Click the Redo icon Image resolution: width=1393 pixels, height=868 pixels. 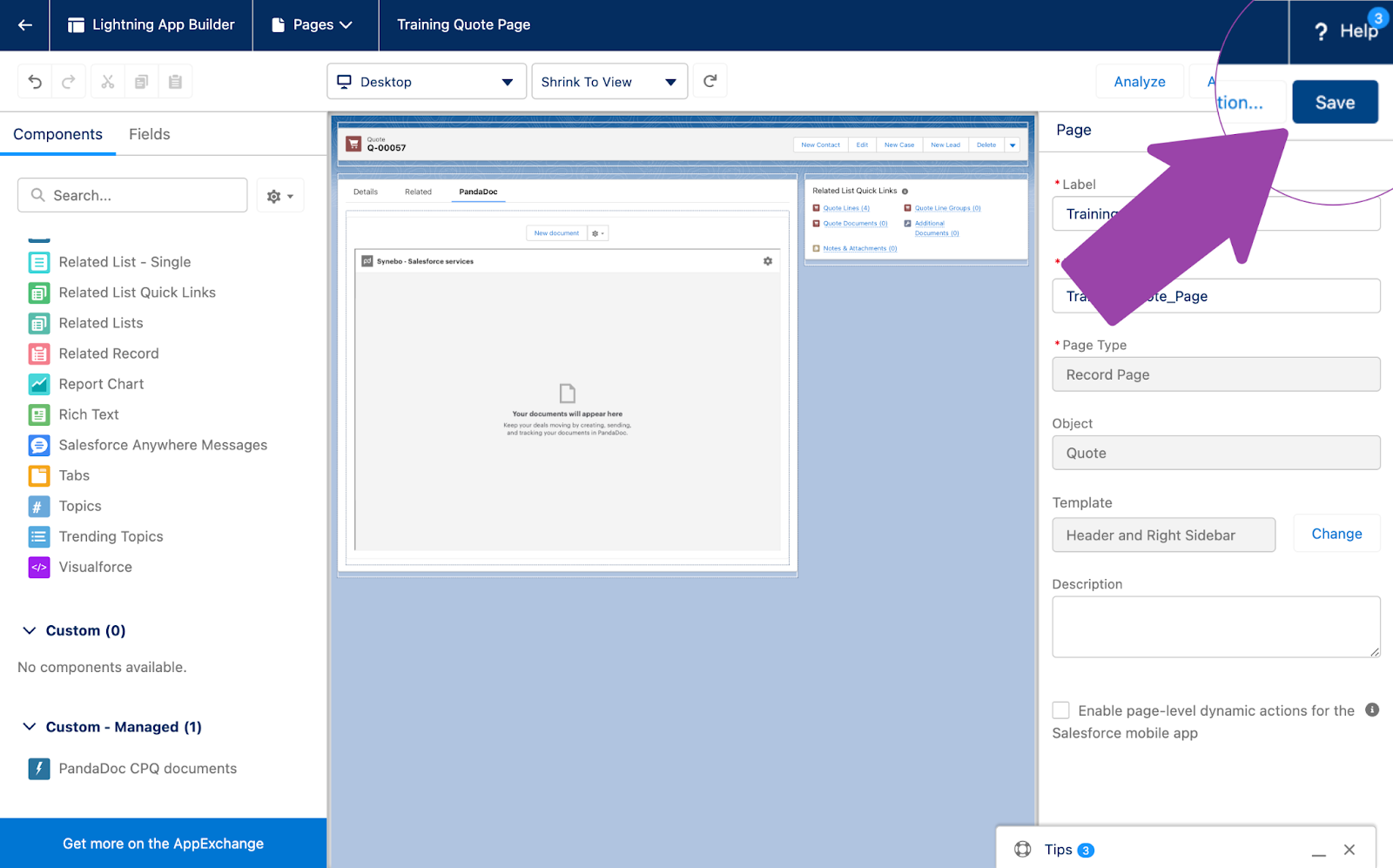coord(69,82)
